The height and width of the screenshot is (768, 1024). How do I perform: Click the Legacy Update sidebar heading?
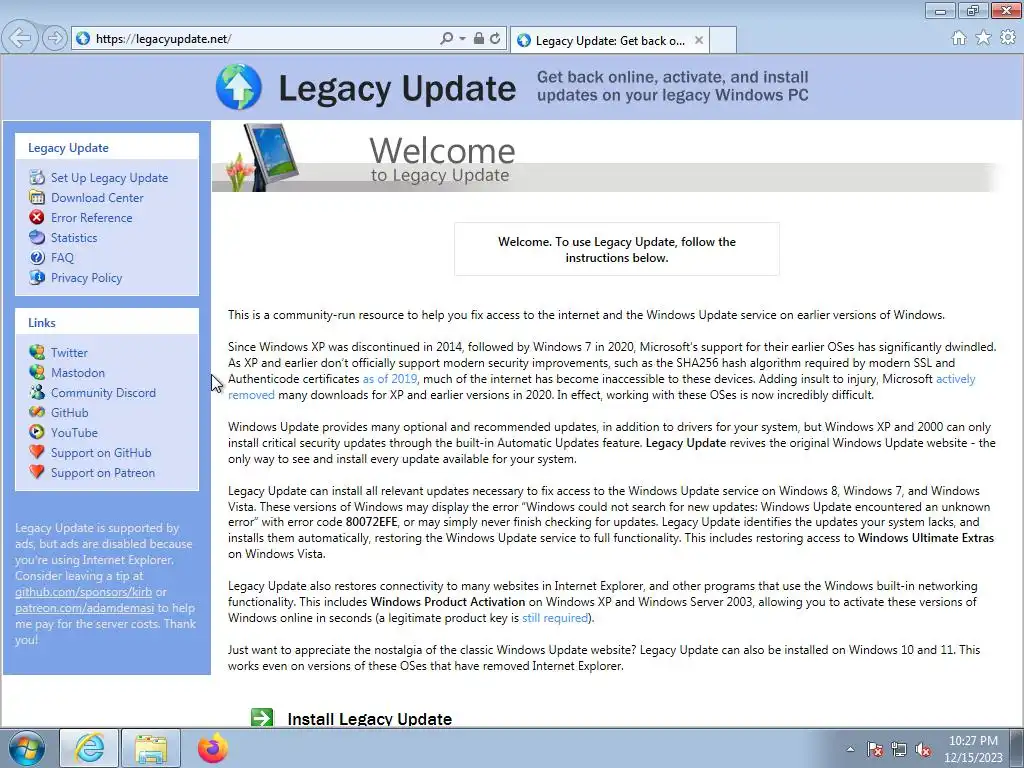click(68, 148)
